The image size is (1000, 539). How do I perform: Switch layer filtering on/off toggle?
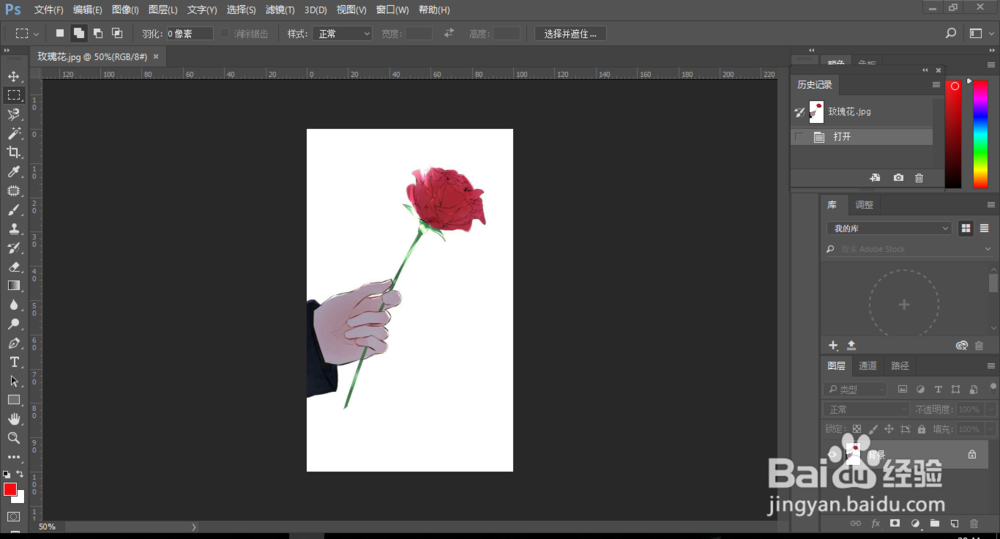(x=993, y=387)
